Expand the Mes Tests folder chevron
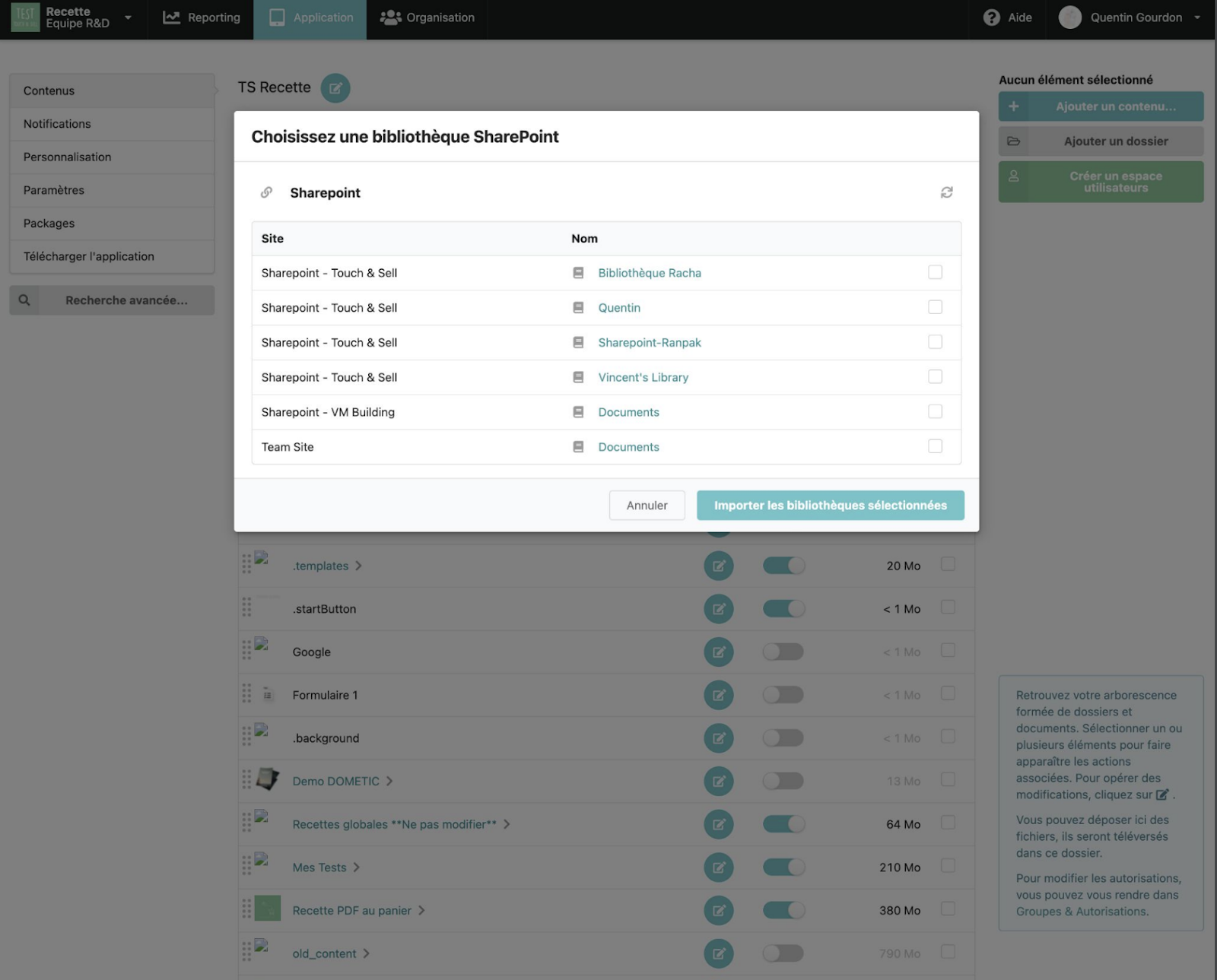Image resolution: width=1217 pixels, height=980 pixels. pyautogui.click(x=356, y=867)
